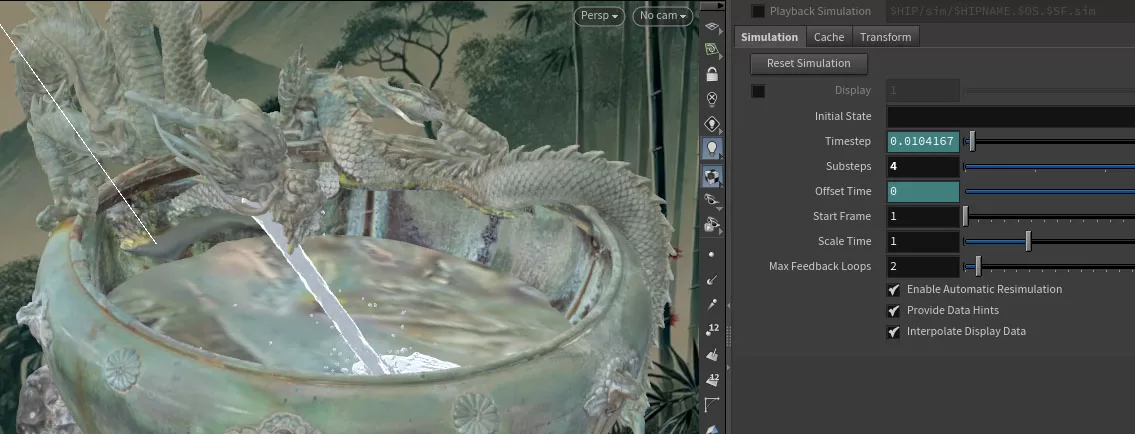
Task: Open the Transform tab
Action: tap(885, 37)
